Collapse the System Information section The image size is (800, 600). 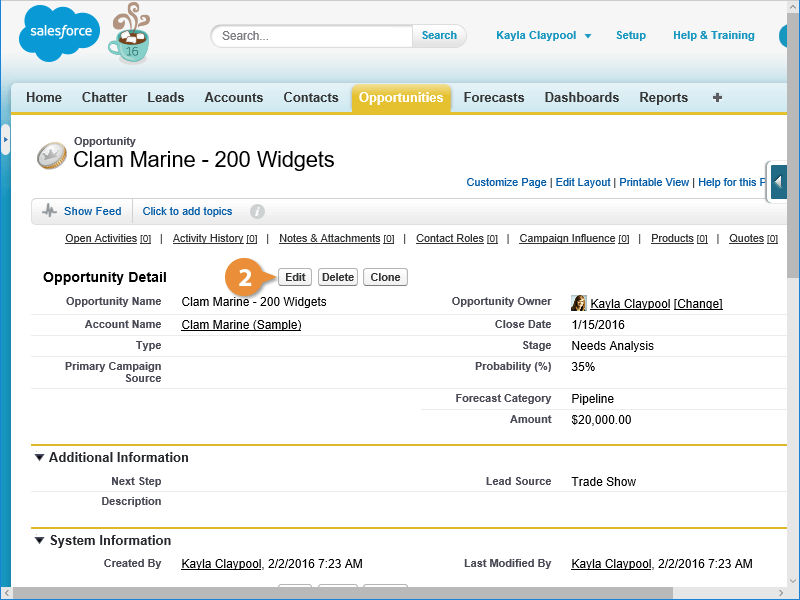click(x=39, y=540)
